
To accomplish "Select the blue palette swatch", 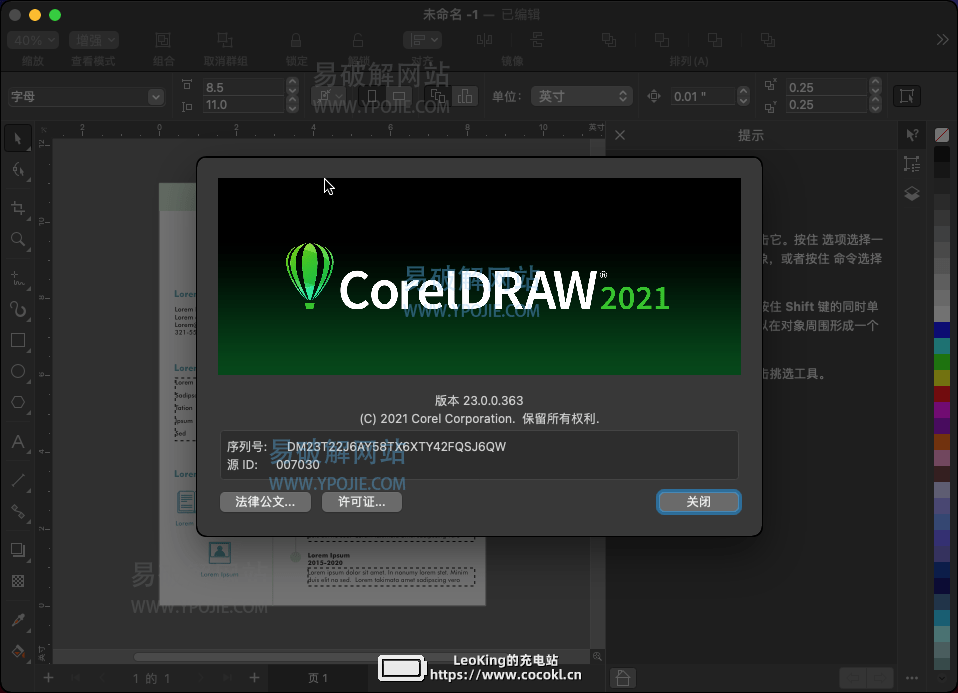I will [942, 330].
